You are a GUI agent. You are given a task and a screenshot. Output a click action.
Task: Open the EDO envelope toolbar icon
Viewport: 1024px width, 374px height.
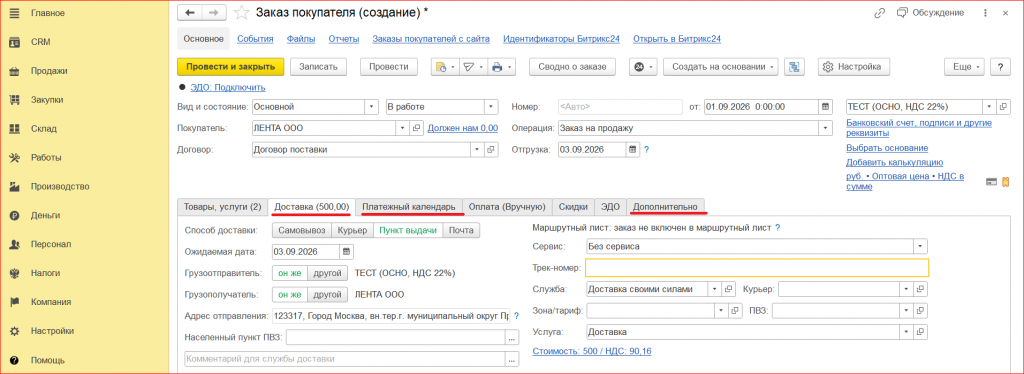click(x=473, y=67)
